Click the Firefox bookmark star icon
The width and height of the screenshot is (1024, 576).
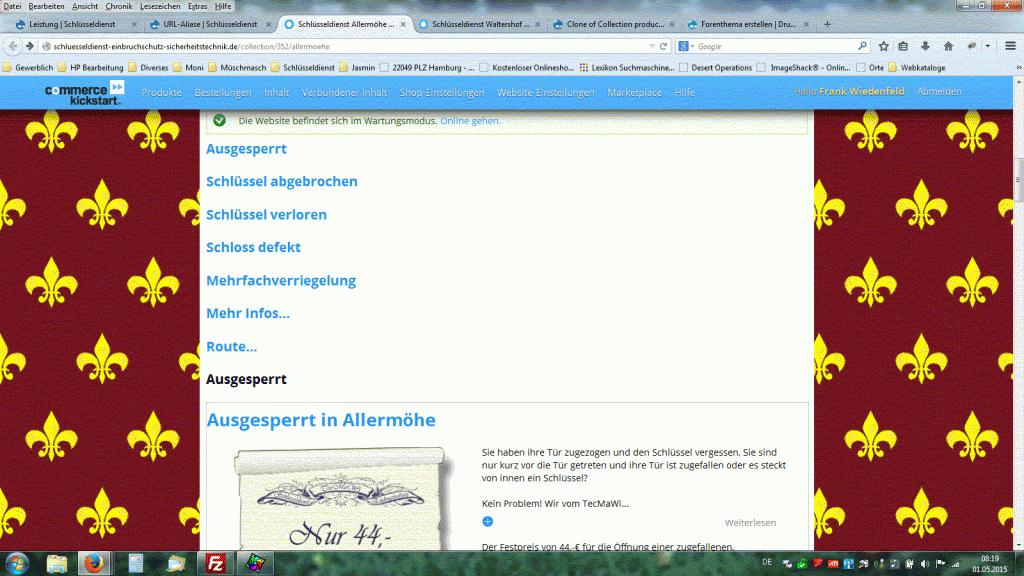coord(884,46)
